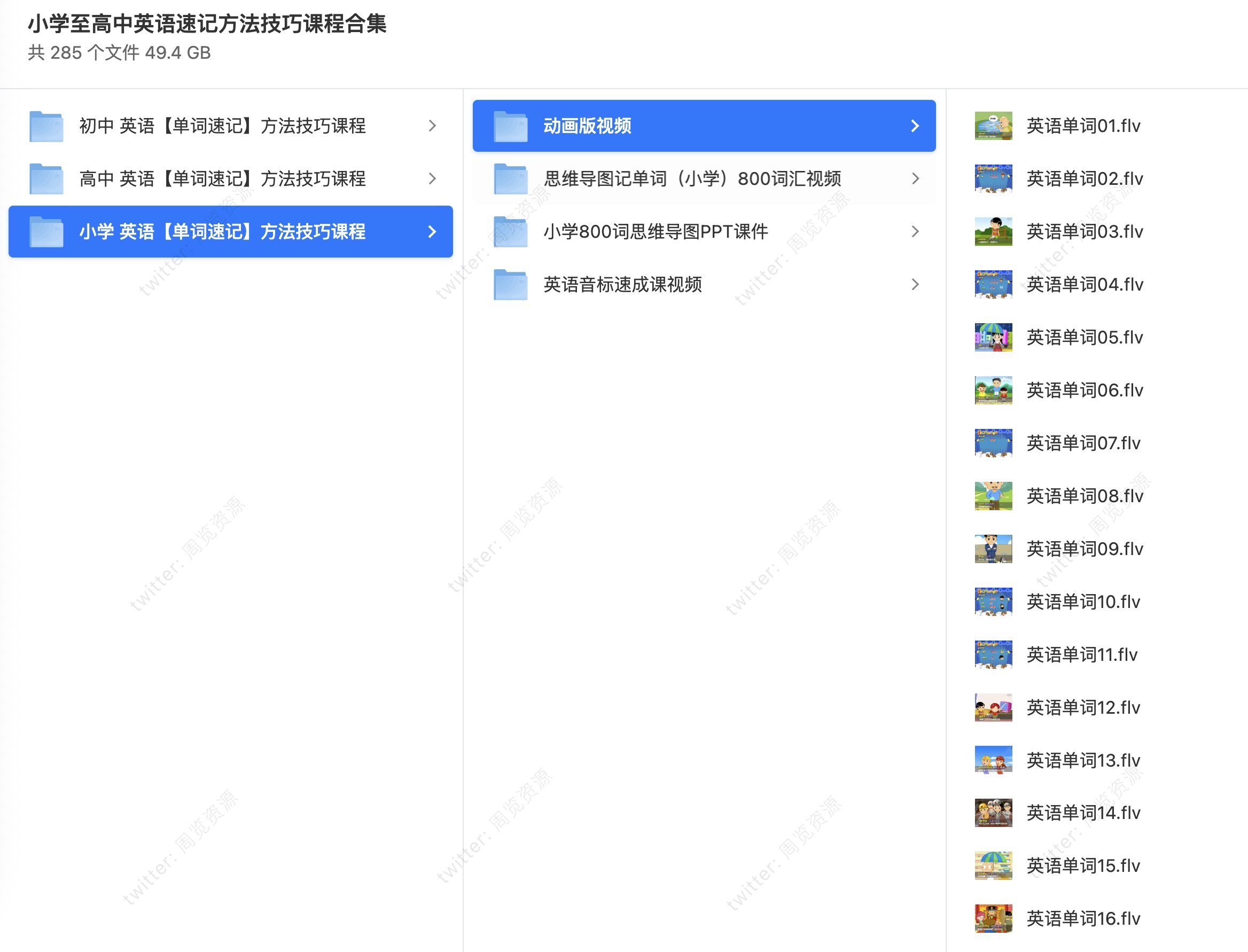This screenshot has width=1248, height=952.
Task: Select file name 英语单词01.flv
Action: 1083,126
